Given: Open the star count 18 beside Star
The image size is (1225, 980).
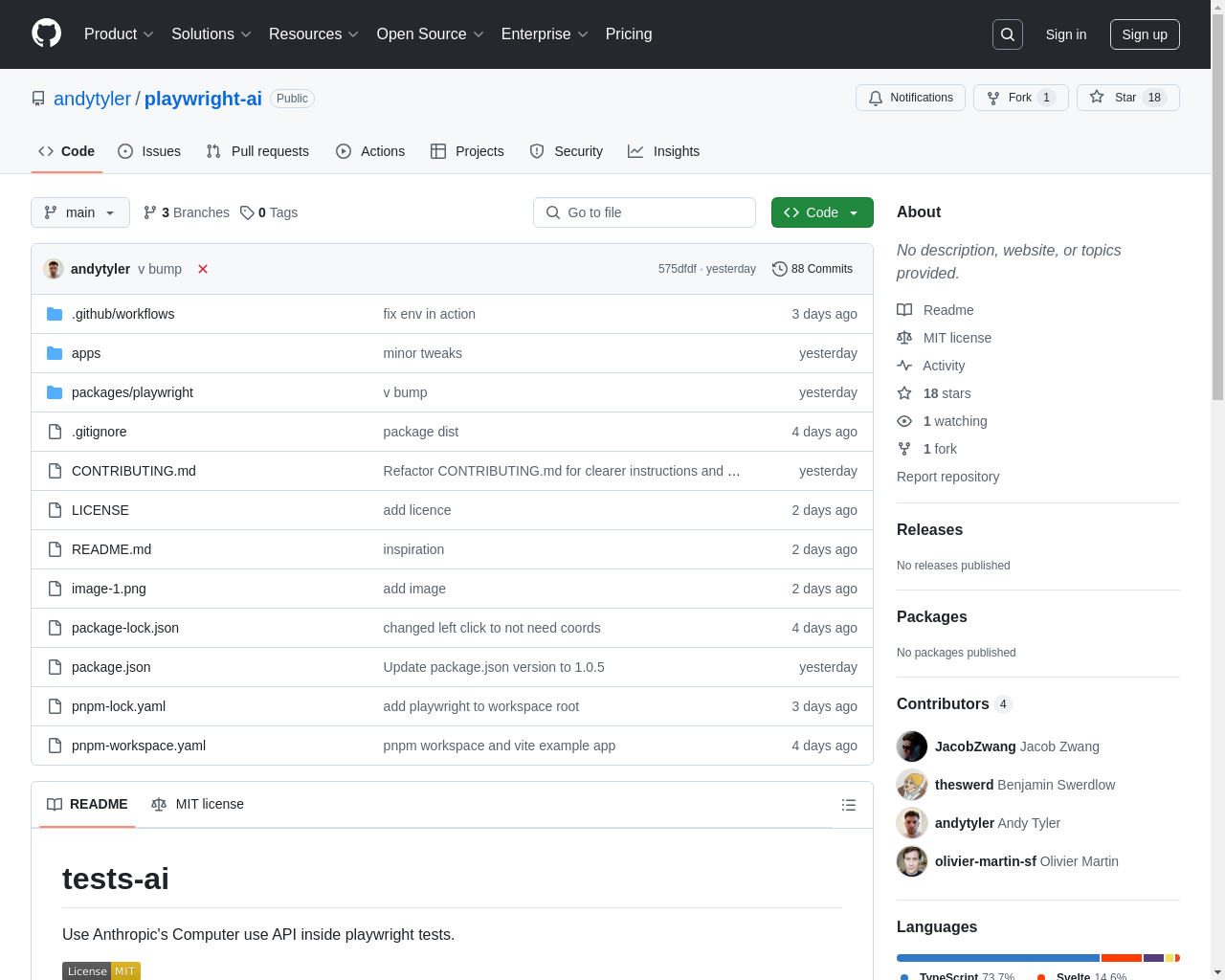Looking at the screenshot, I should pyautogui.click(x=1154, y=98).
